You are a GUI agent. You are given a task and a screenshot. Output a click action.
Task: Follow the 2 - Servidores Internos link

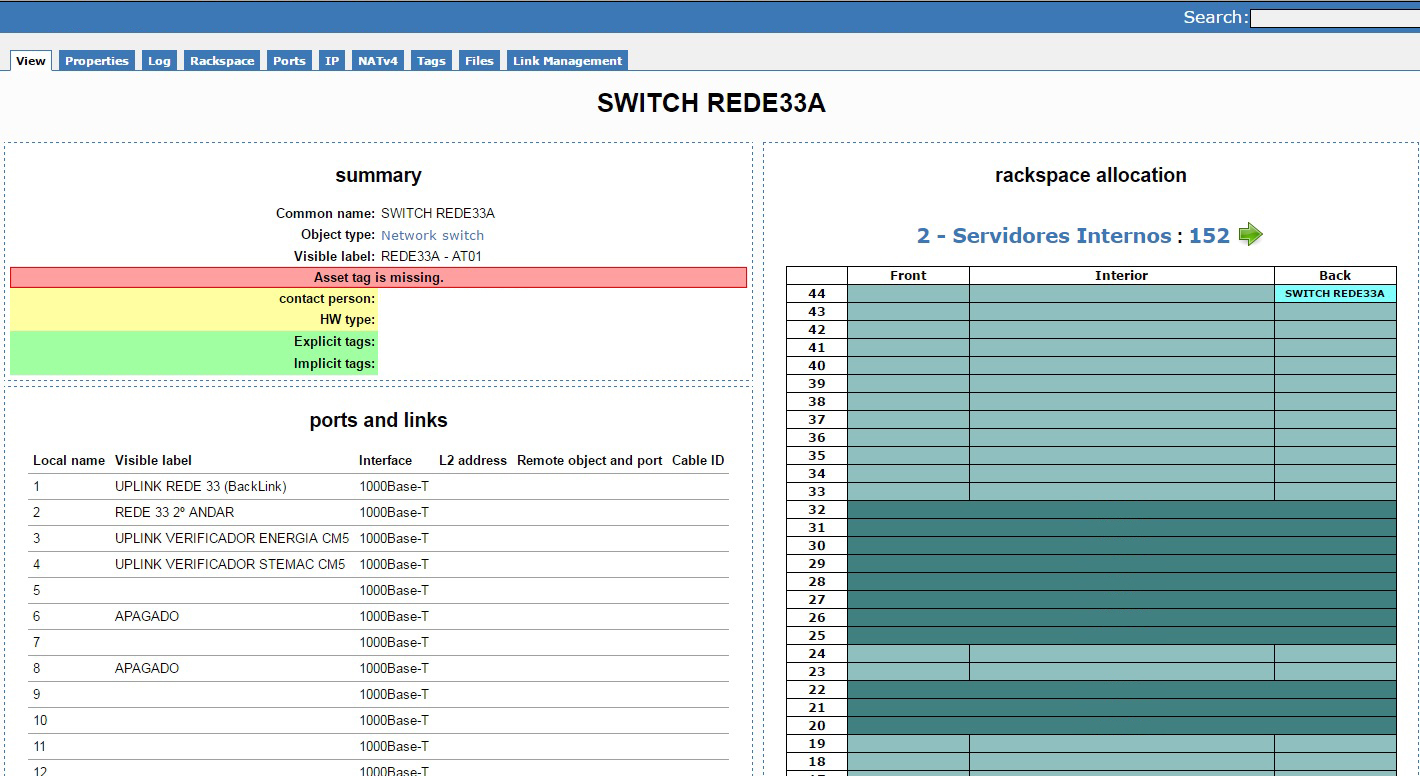[x=1043, y=236]
